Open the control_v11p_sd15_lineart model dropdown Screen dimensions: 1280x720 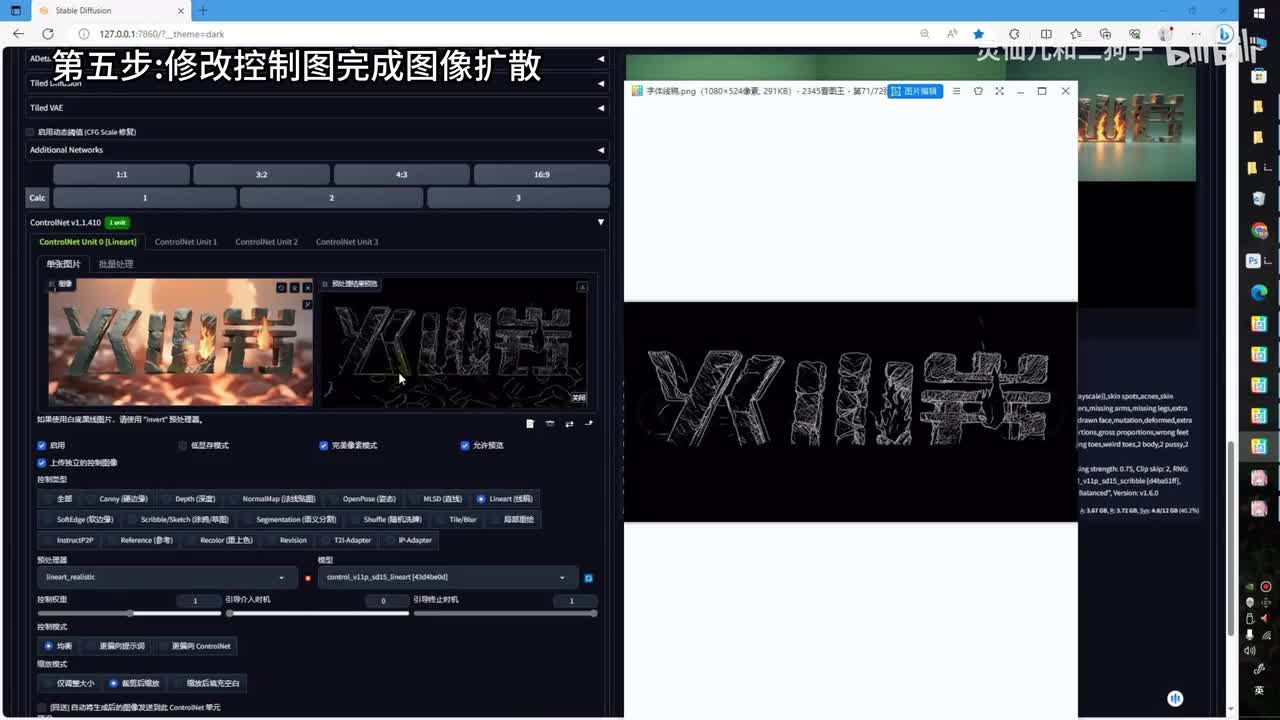(x=446, y=577)
